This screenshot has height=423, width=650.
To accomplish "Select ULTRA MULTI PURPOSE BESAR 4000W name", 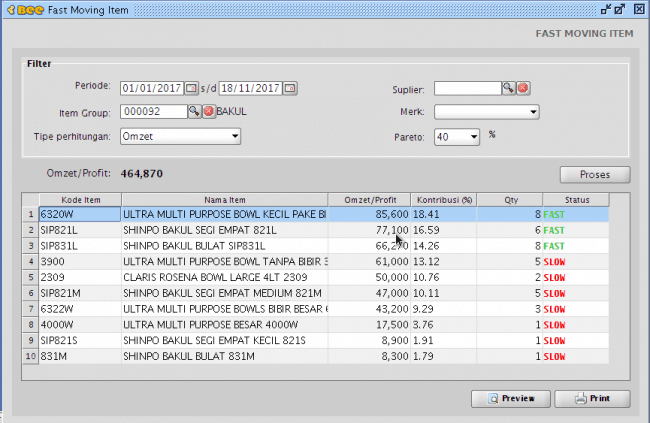I will [225, 325].
